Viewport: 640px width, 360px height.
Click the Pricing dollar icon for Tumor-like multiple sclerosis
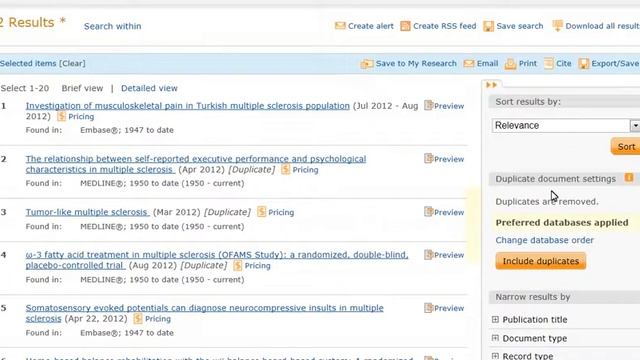(261, 212)
